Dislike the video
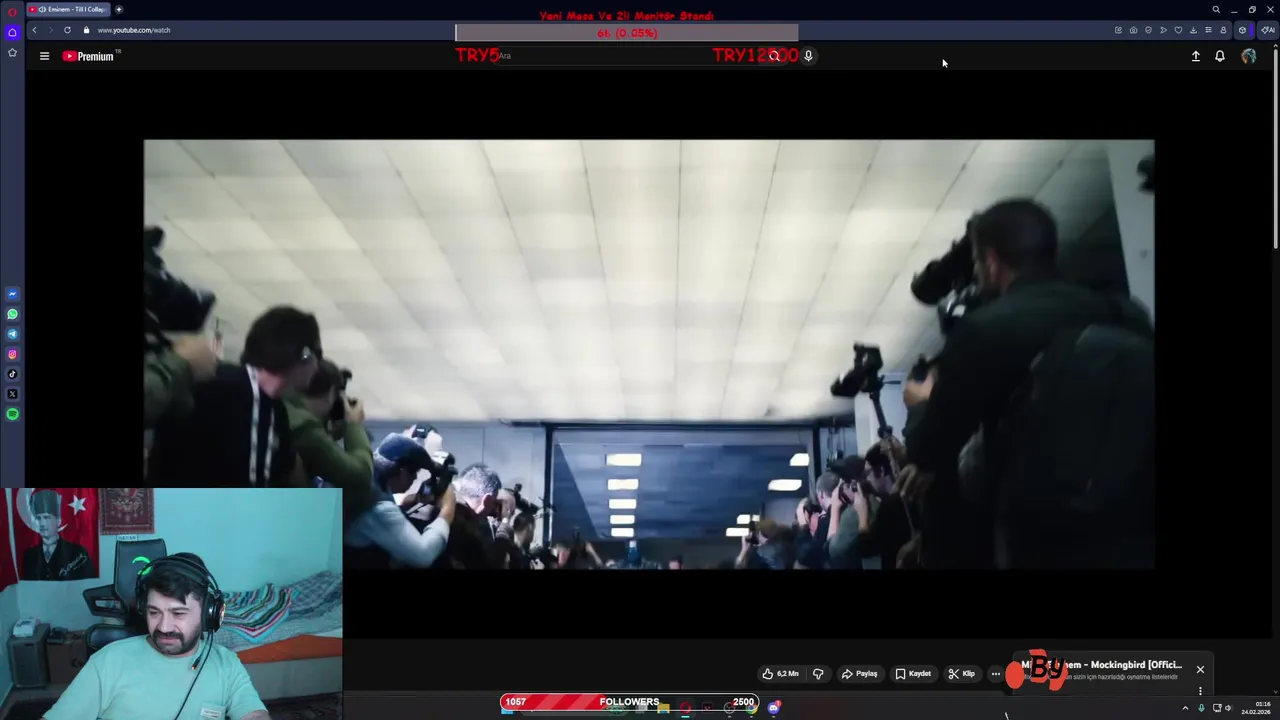This screenshot has height=720, width=1280. pyautogui.click(x=818, y=674)
